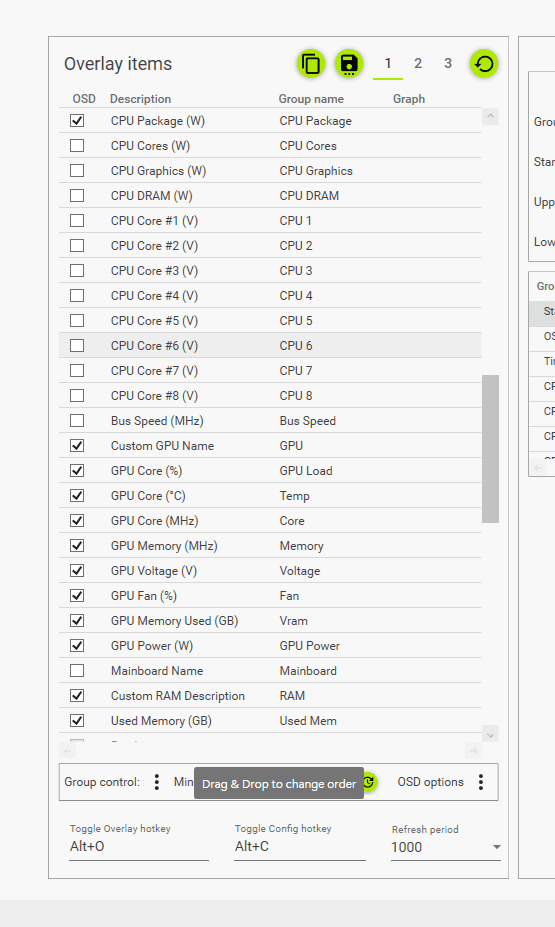555x927 pixels.
Task: Click the green reset overlay icon
Action: [x=484, y=63]
